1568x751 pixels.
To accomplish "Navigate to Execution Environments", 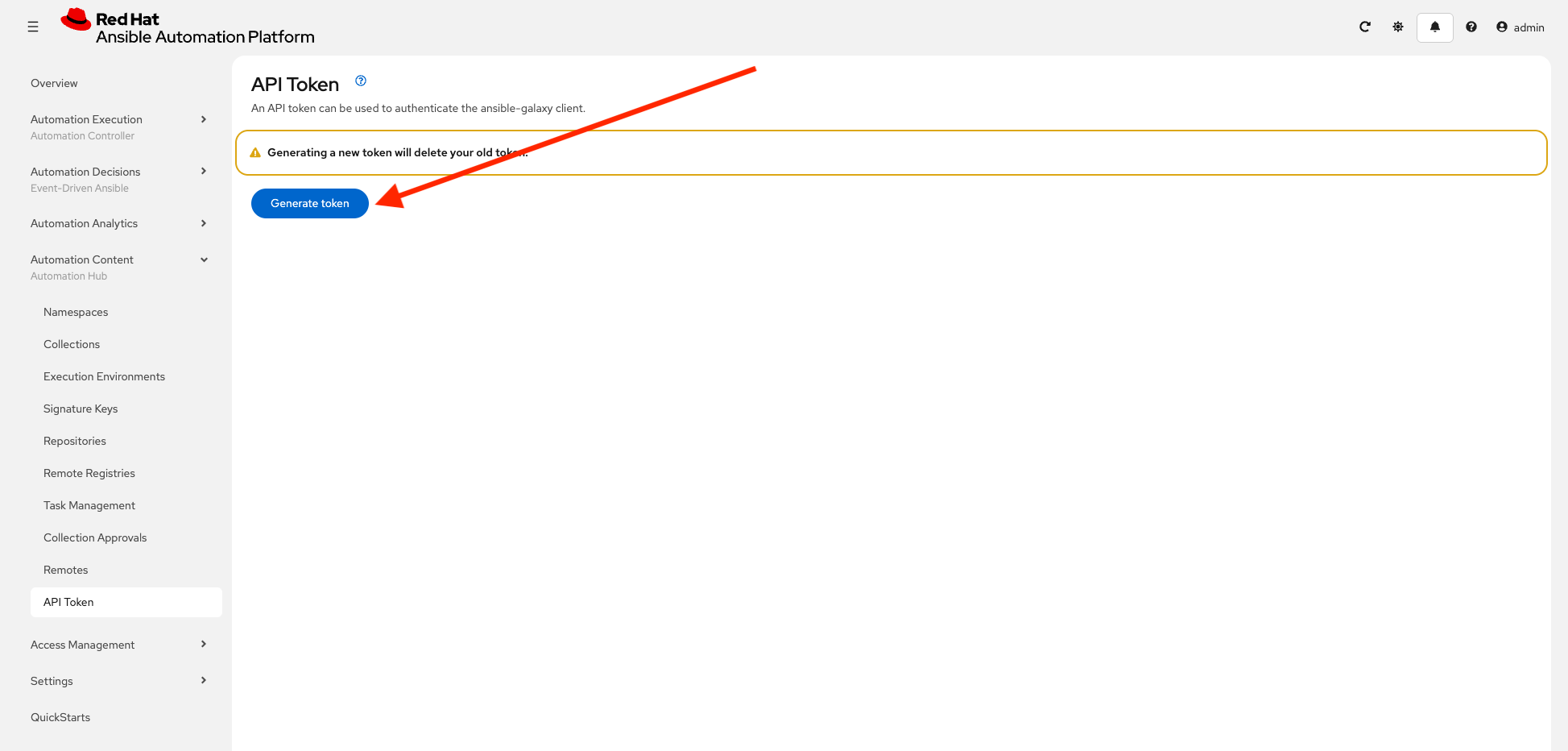I will [x=104, y=376].
